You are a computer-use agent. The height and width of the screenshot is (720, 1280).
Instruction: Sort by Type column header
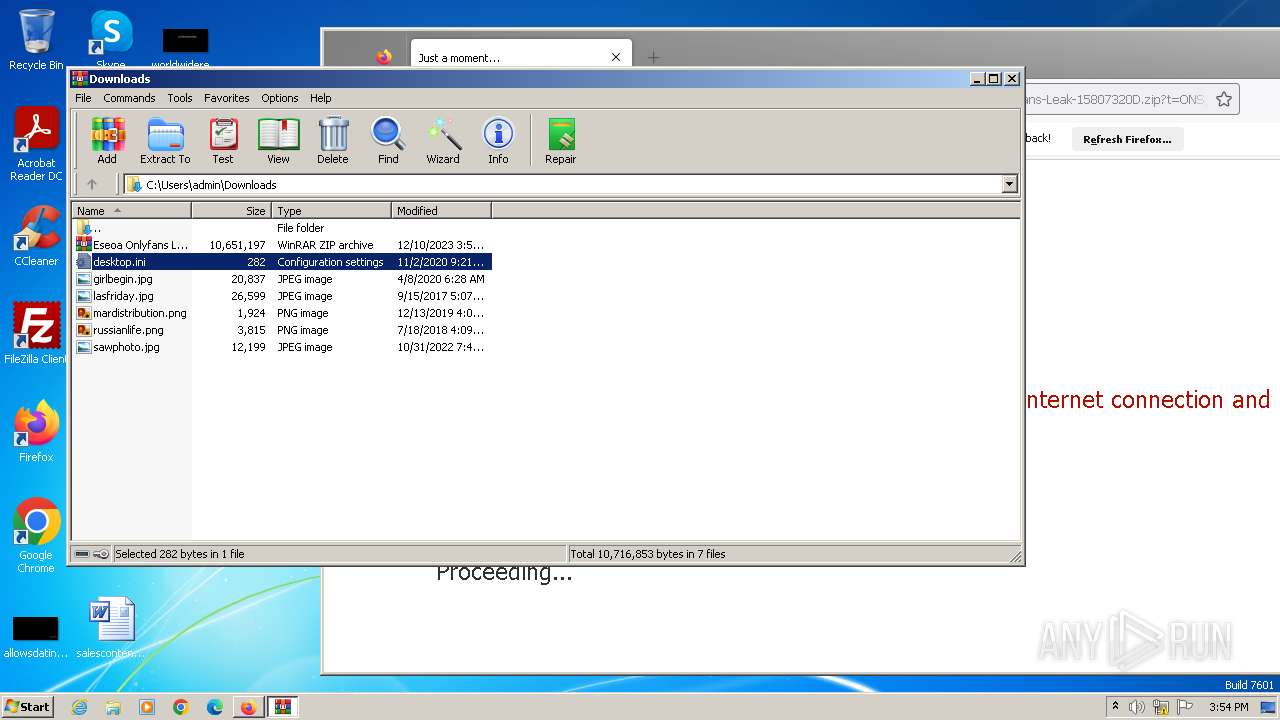tap(331, 210)
